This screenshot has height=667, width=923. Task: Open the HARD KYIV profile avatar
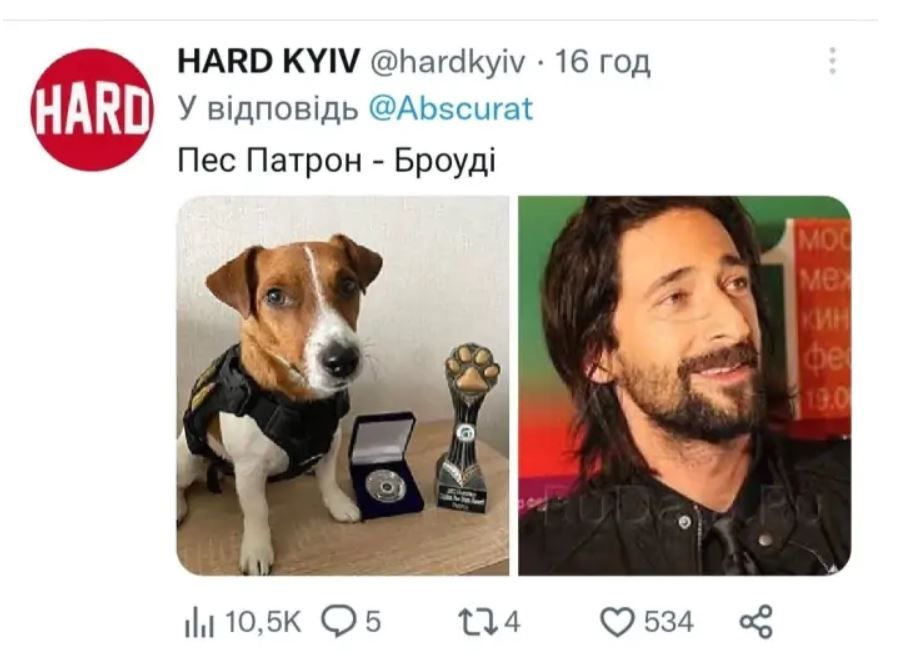click(92, 110)
